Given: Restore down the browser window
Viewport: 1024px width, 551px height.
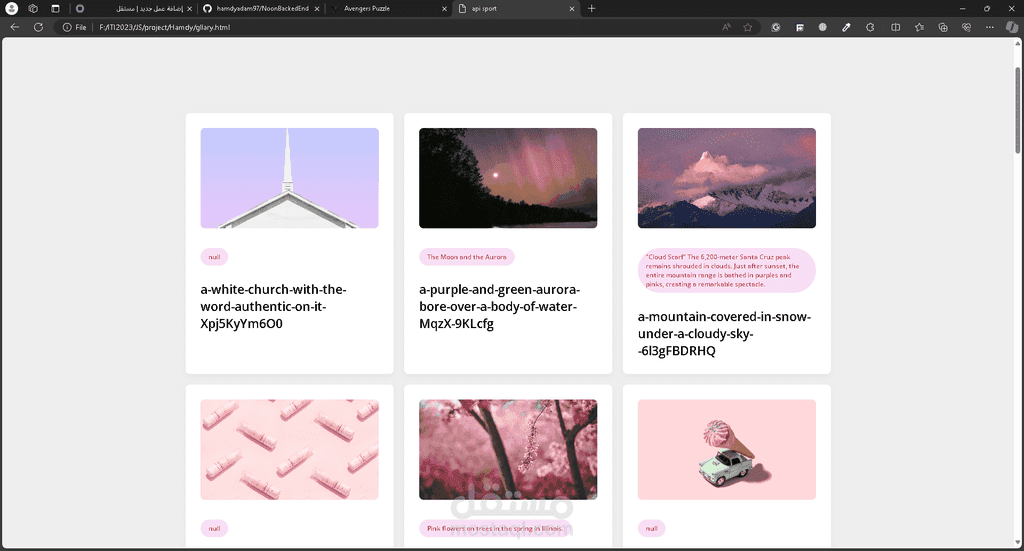Looking at the screenshot, I should 987,8.
